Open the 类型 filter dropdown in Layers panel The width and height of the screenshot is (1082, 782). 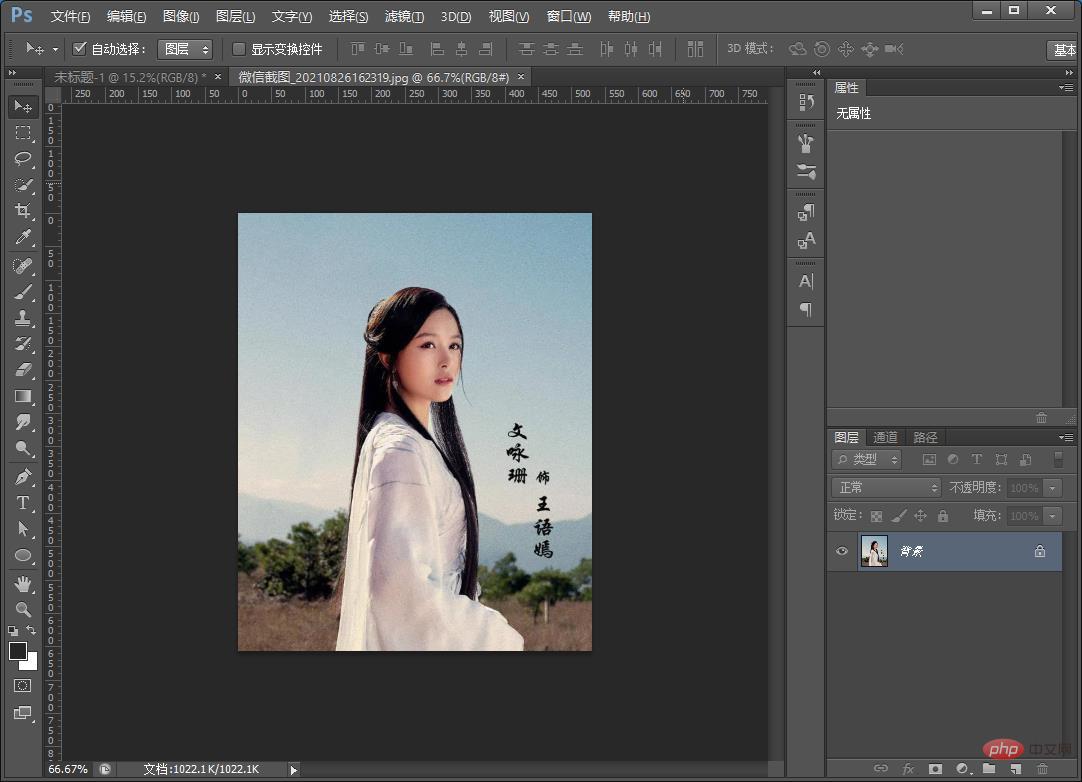[866, 459]
